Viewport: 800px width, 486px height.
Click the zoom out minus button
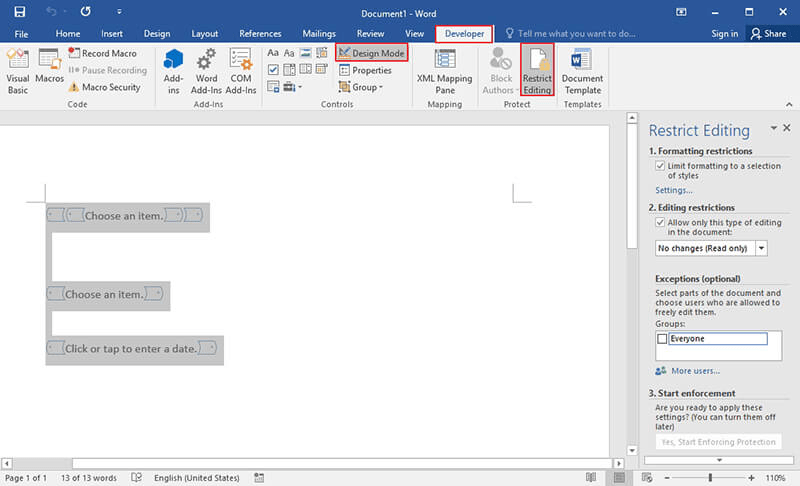(x=667, y=478)
